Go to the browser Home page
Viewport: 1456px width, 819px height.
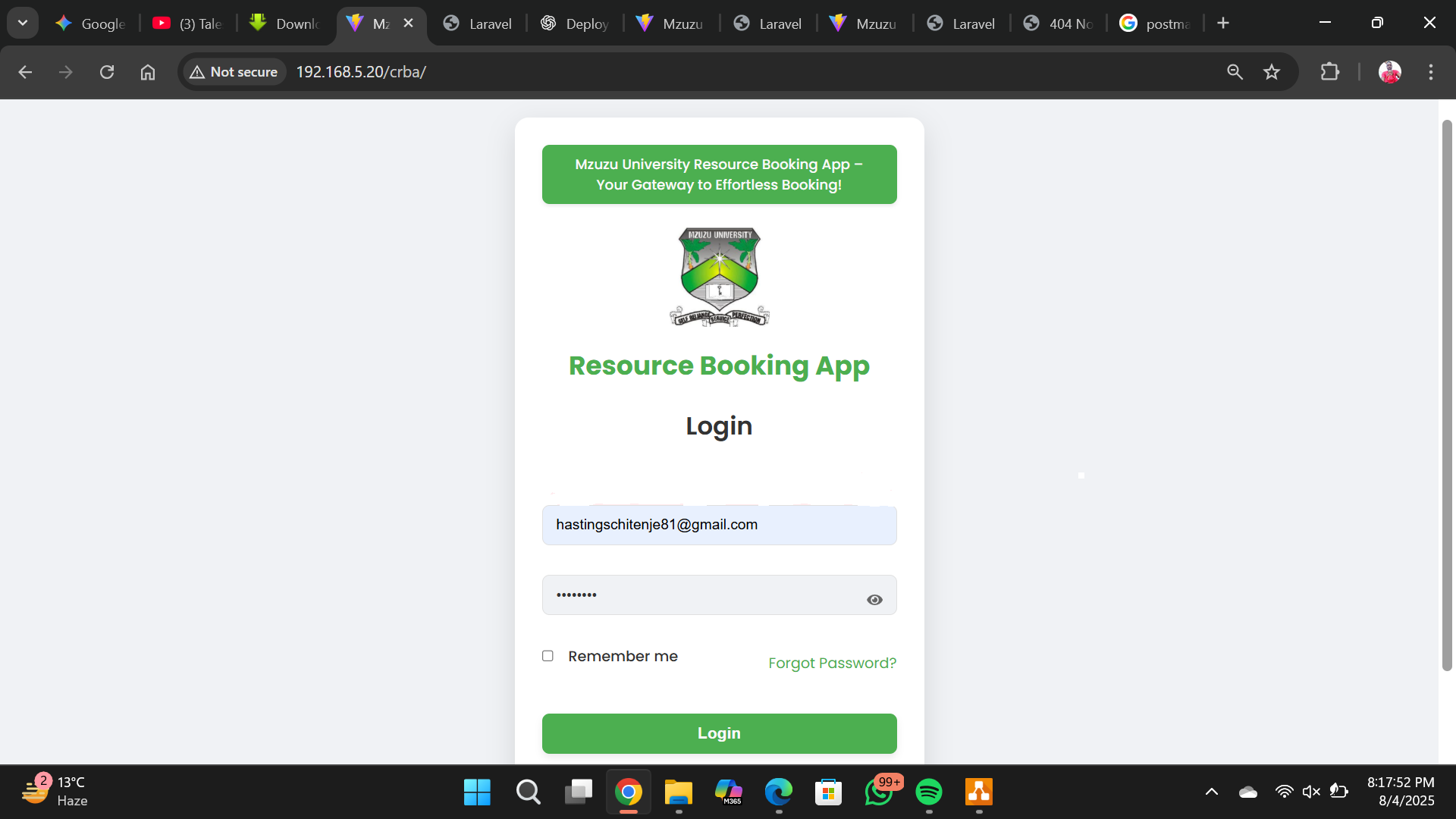coord(148,72)
